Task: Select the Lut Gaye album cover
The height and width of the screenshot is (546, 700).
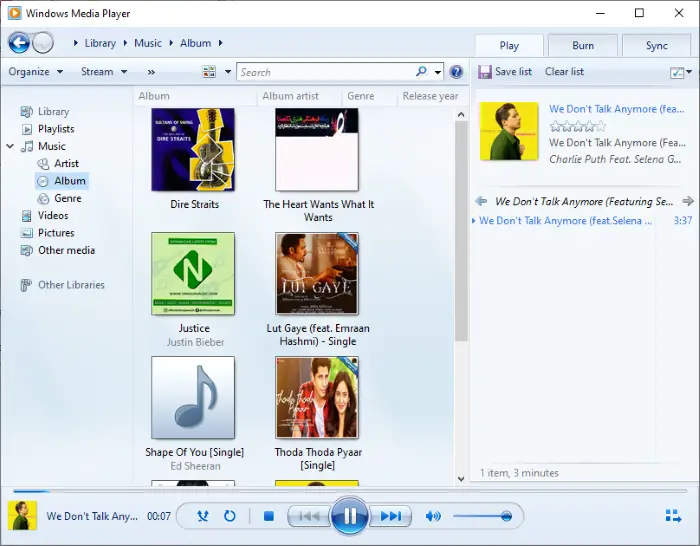Action: 317,273
